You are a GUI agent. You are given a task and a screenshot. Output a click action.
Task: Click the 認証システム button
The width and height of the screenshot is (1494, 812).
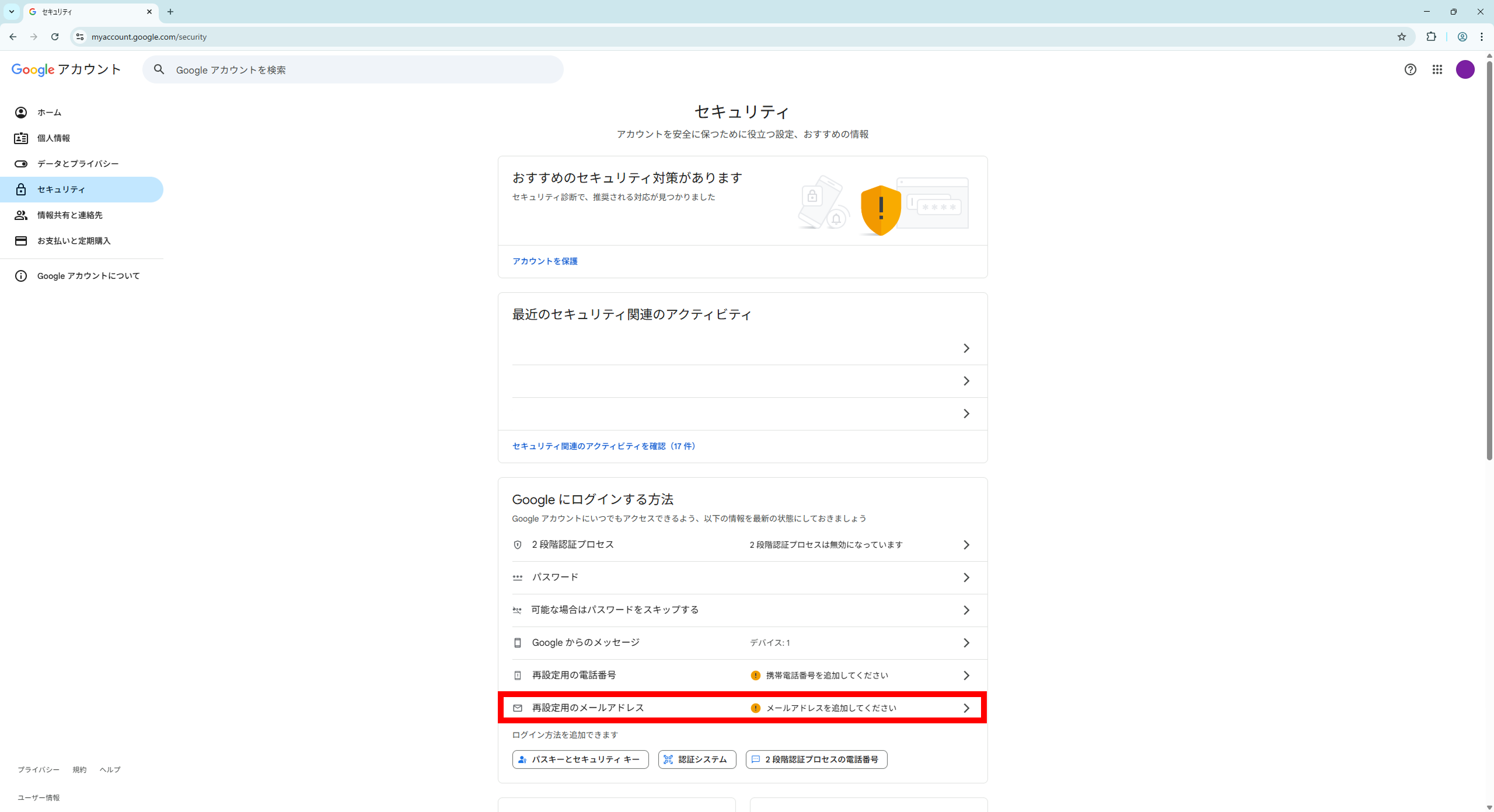click(697, 759)
